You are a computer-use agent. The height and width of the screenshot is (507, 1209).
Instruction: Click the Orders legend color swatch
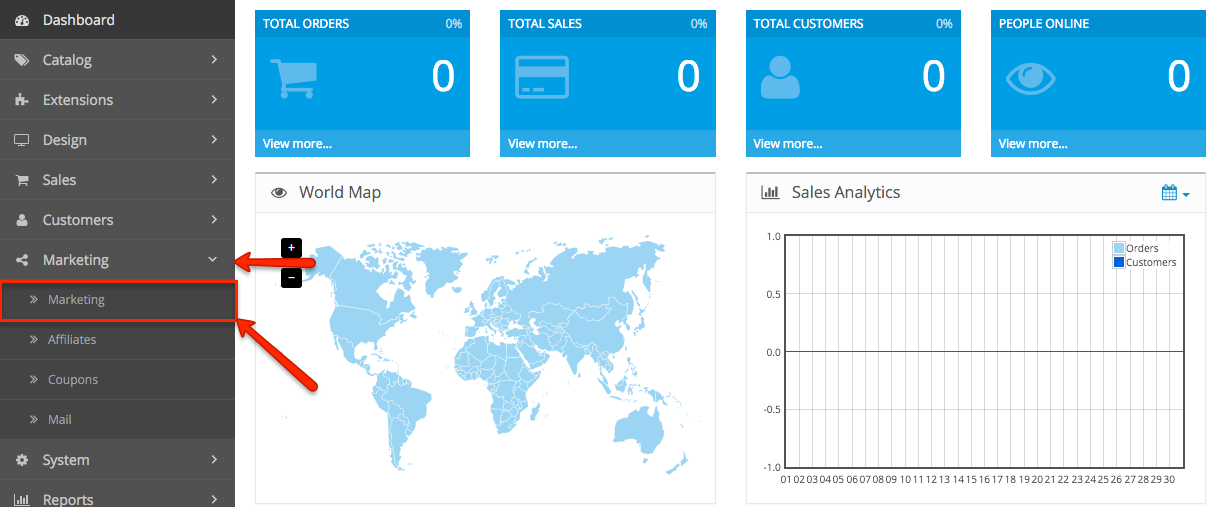(1119, 248)
